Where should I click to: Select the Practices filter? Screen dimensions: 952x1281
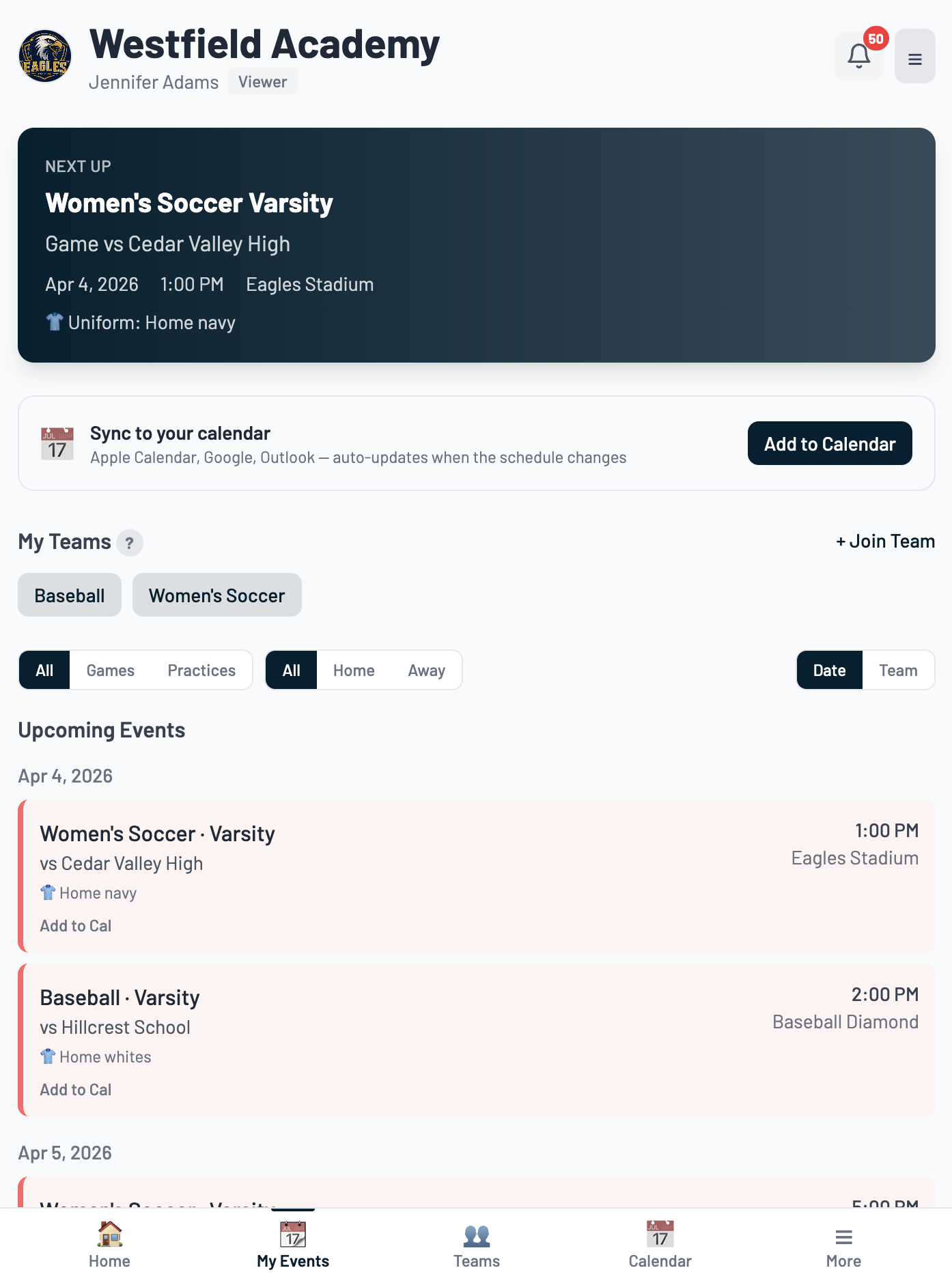point(201,670)
